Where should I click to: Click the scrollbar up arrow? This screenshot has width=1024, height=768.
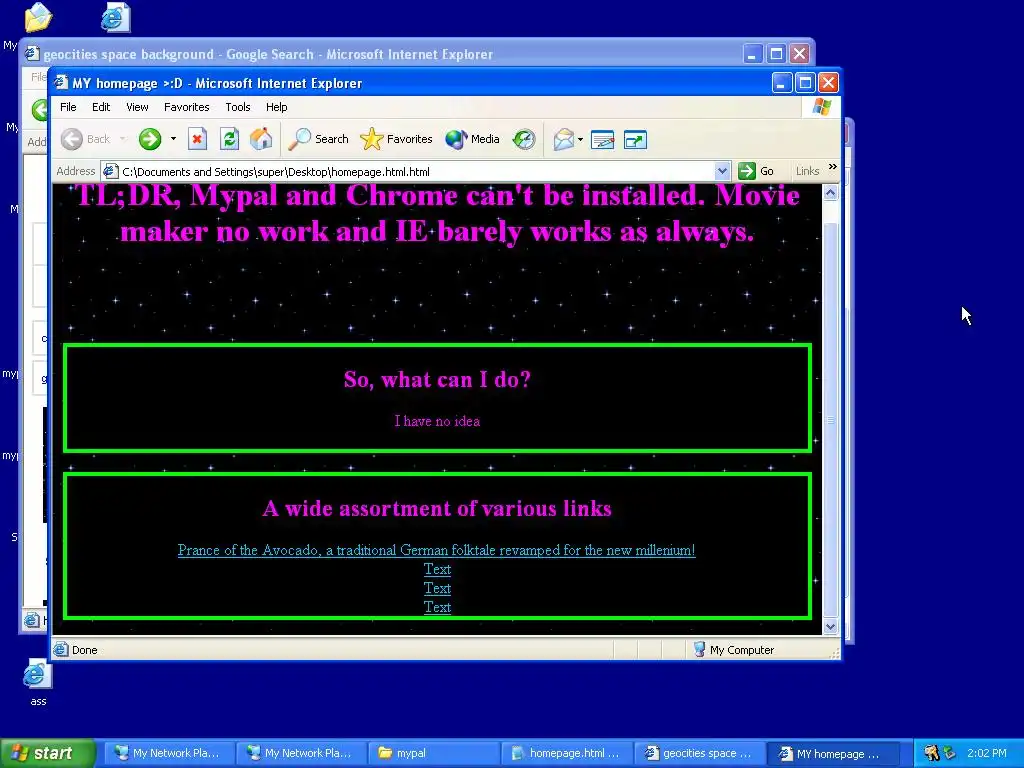pyautogui.click(x=830, y=193)
